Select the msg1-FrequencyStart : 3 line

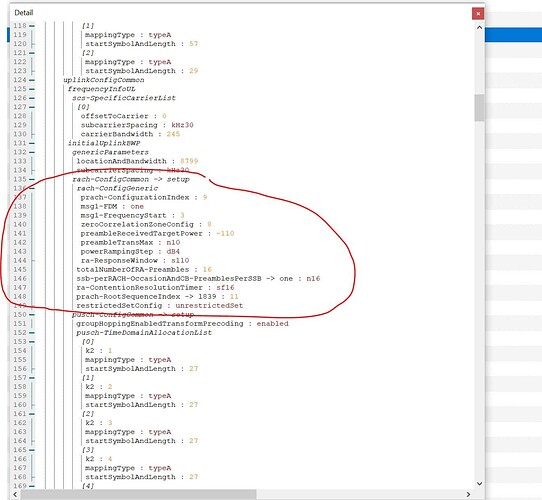[x=132, y=215]
